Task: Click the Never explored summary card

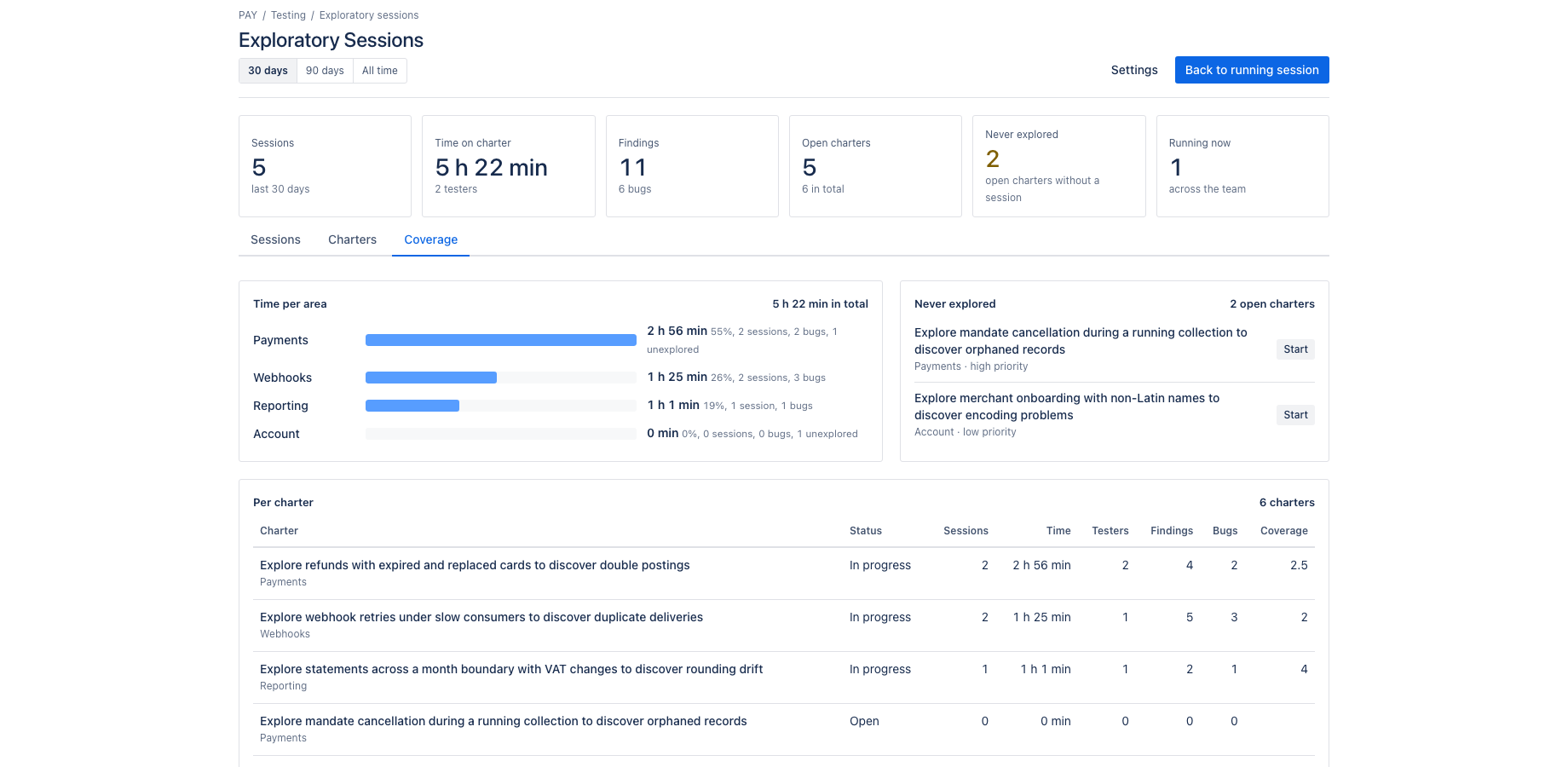Action: pos(1059,166)
